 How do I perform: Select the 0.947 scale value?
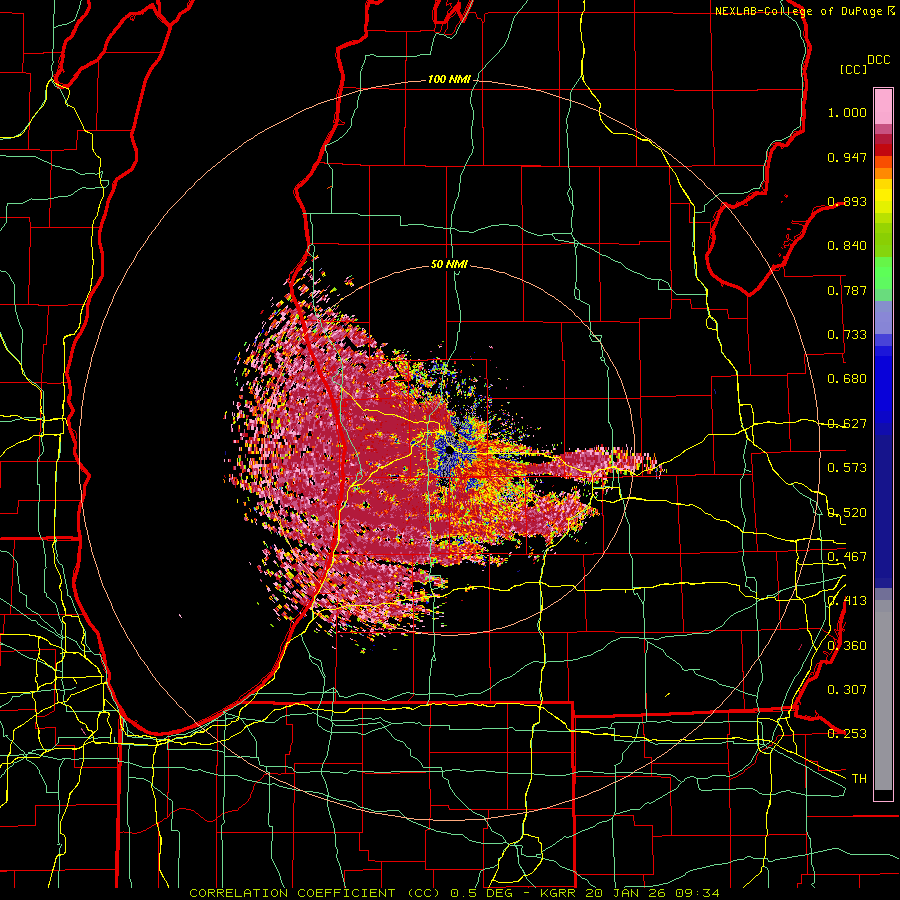coord(847,157)
